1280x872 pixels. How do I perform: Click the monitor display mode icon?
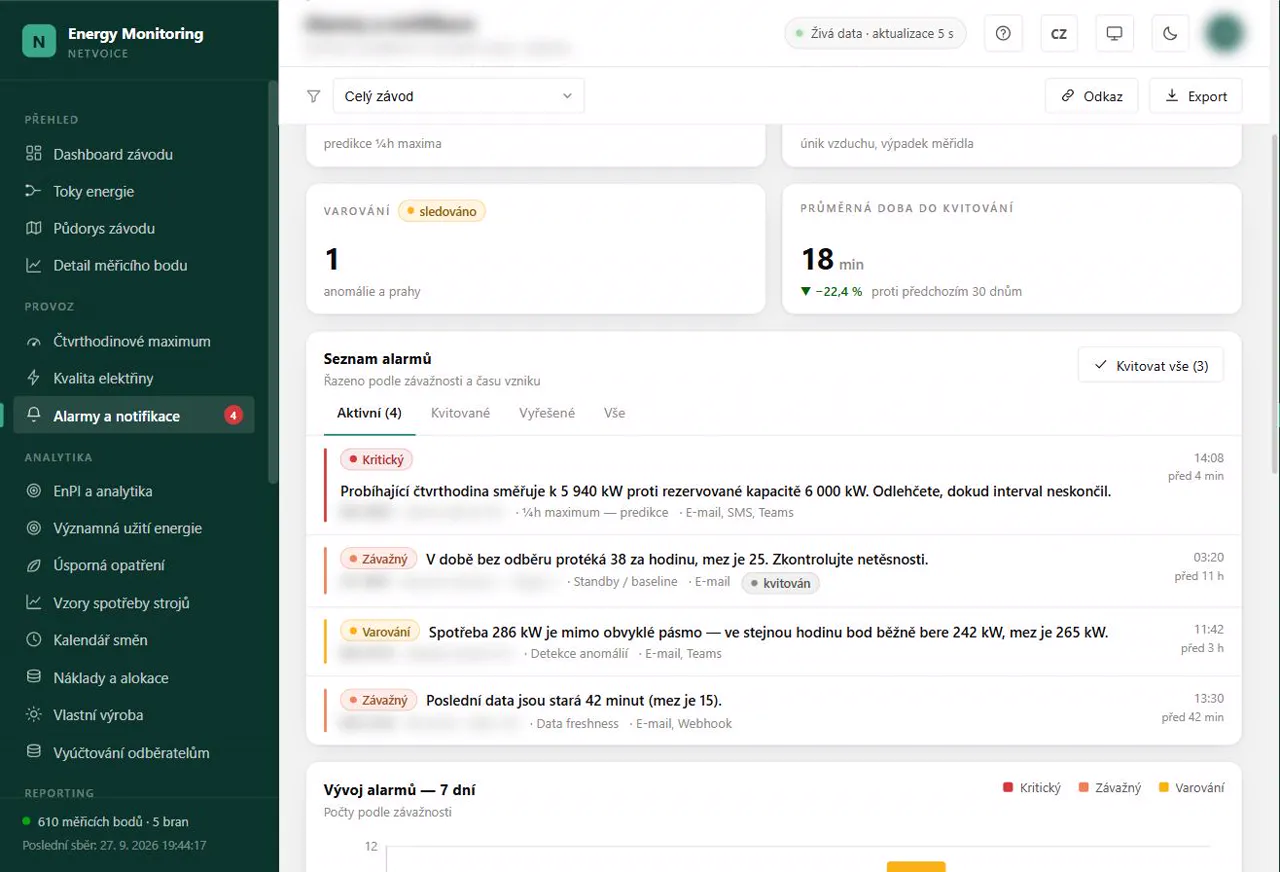tap(1114, 33)
